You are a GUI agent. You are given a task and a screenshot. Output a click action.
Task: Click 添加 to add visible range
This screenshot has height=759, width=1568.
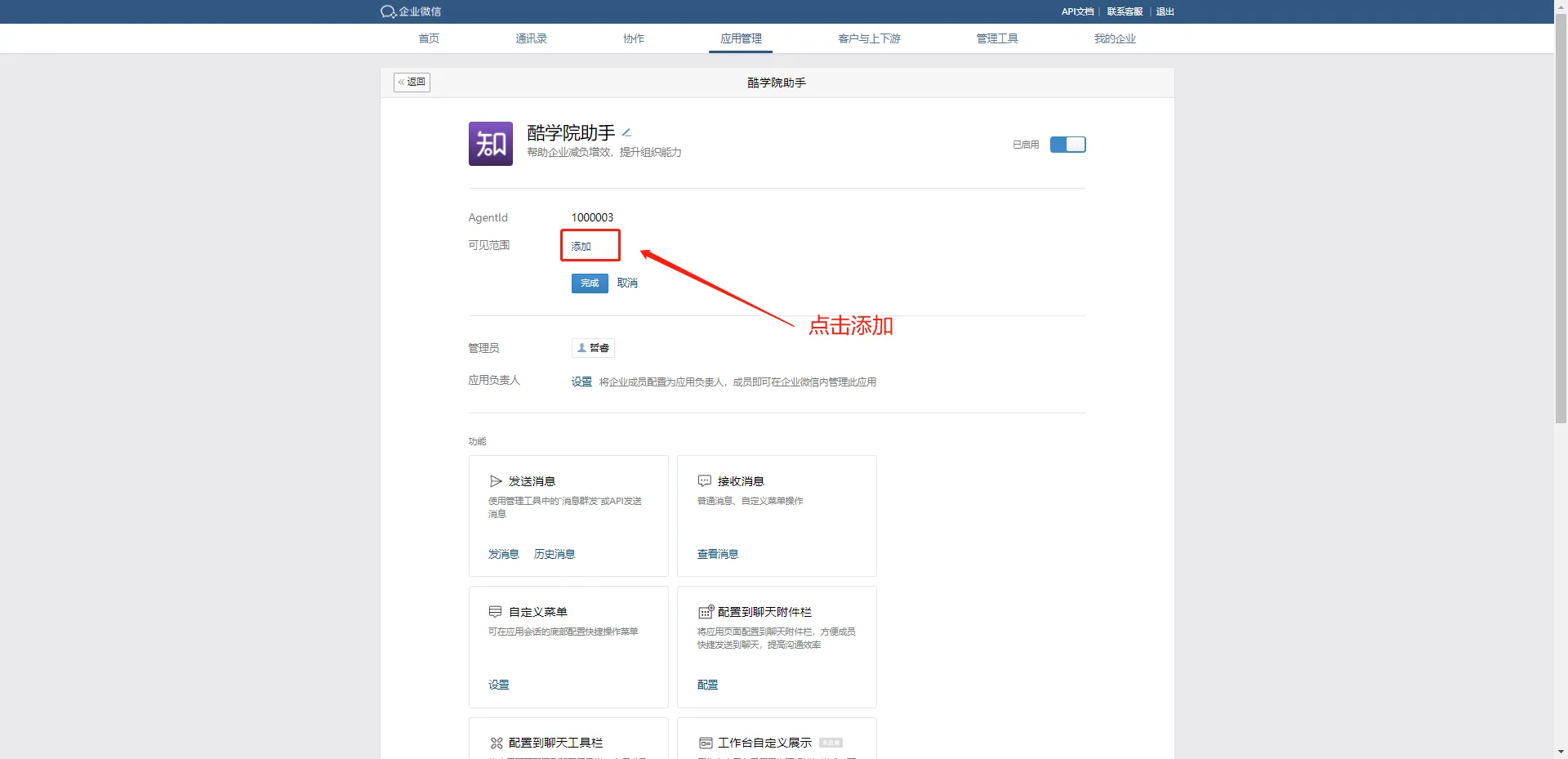[581, 246]
